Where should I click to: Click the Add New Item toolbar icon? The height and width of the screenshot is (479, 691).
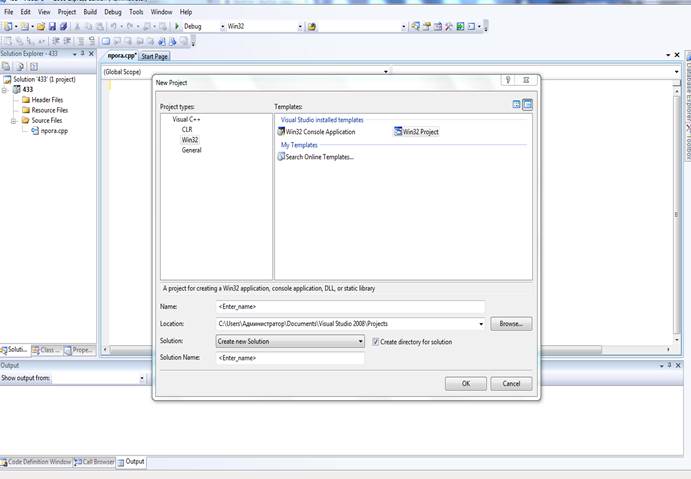(x=25, y=27)
